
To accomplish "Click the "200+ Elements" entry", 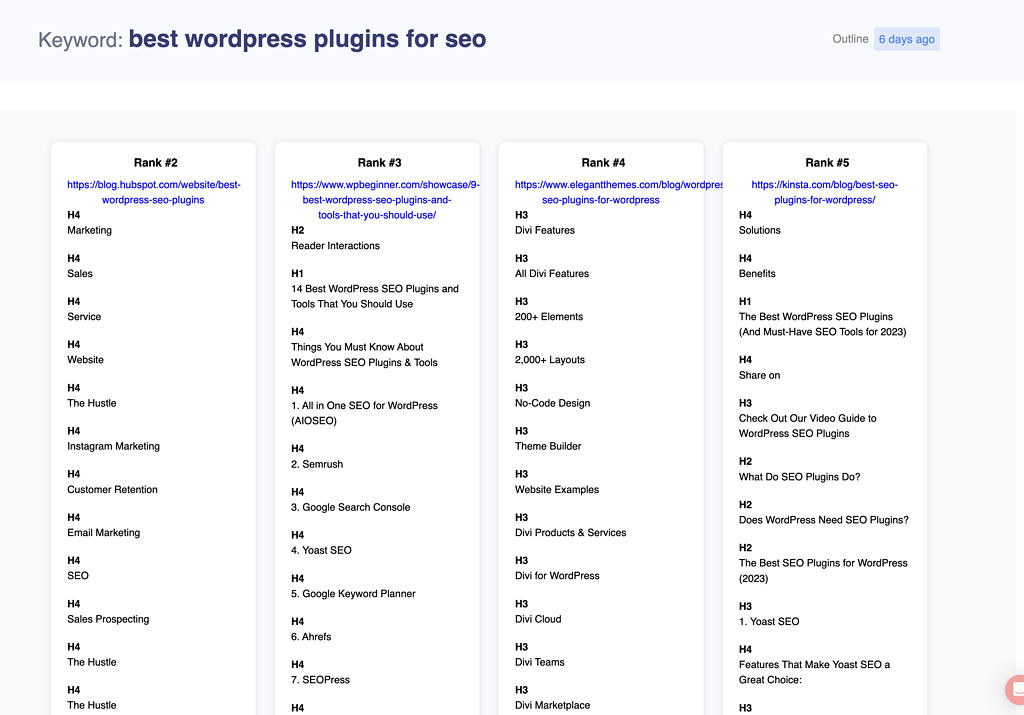I will pyautogui.click(x=549, y=317).
